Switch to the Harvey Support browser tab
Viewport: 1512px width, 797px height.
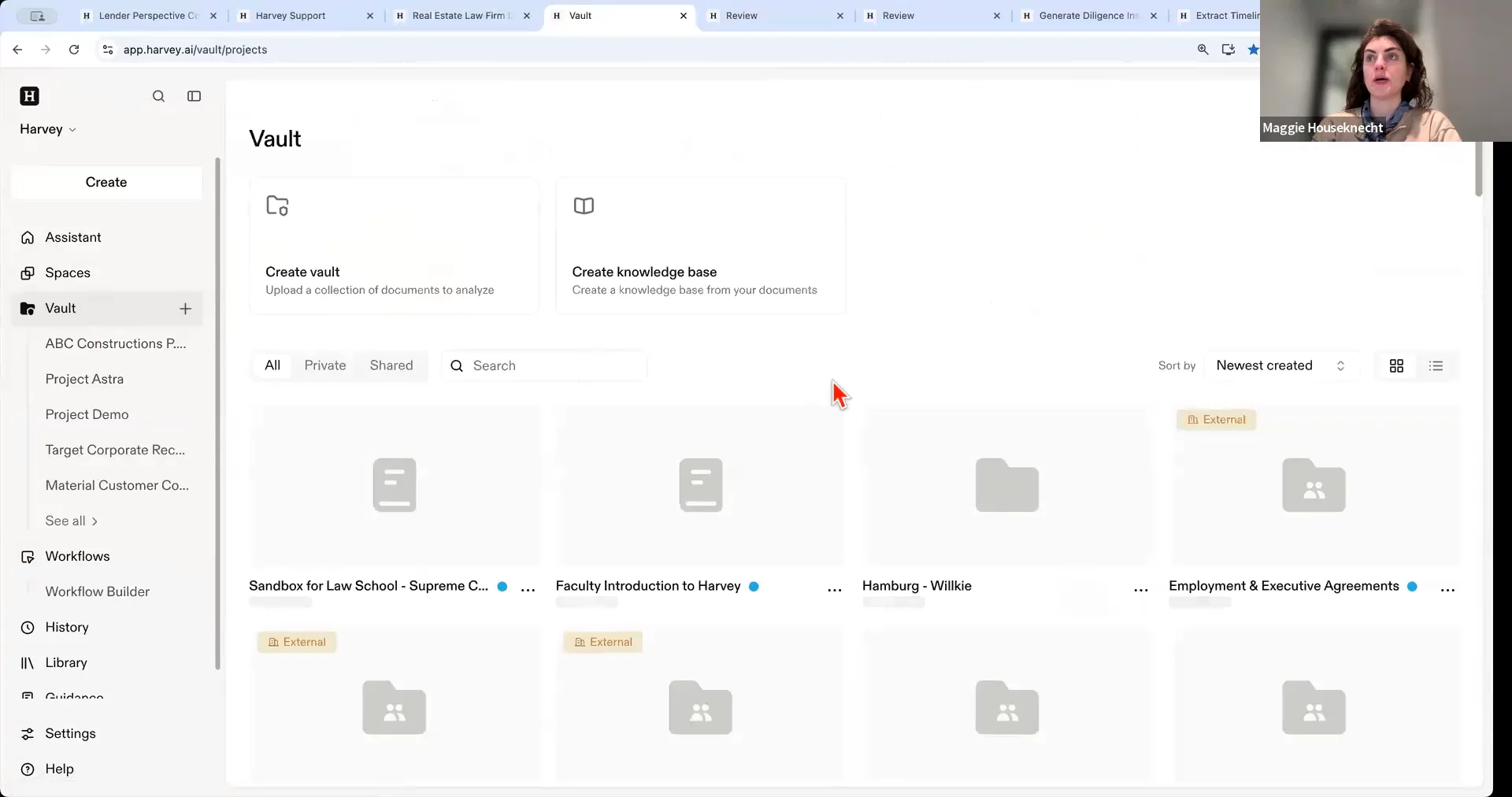pyautogui.click(x=291, y=16)
